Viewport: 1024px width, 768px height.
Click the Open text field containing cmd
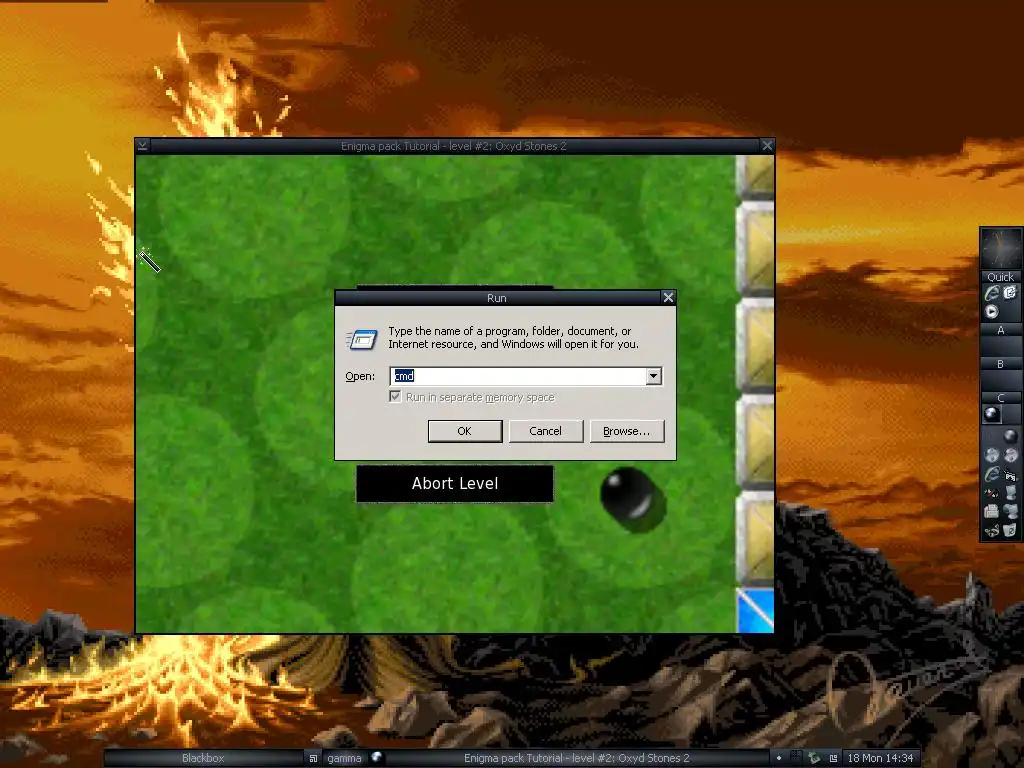click(x=519, y=376)
